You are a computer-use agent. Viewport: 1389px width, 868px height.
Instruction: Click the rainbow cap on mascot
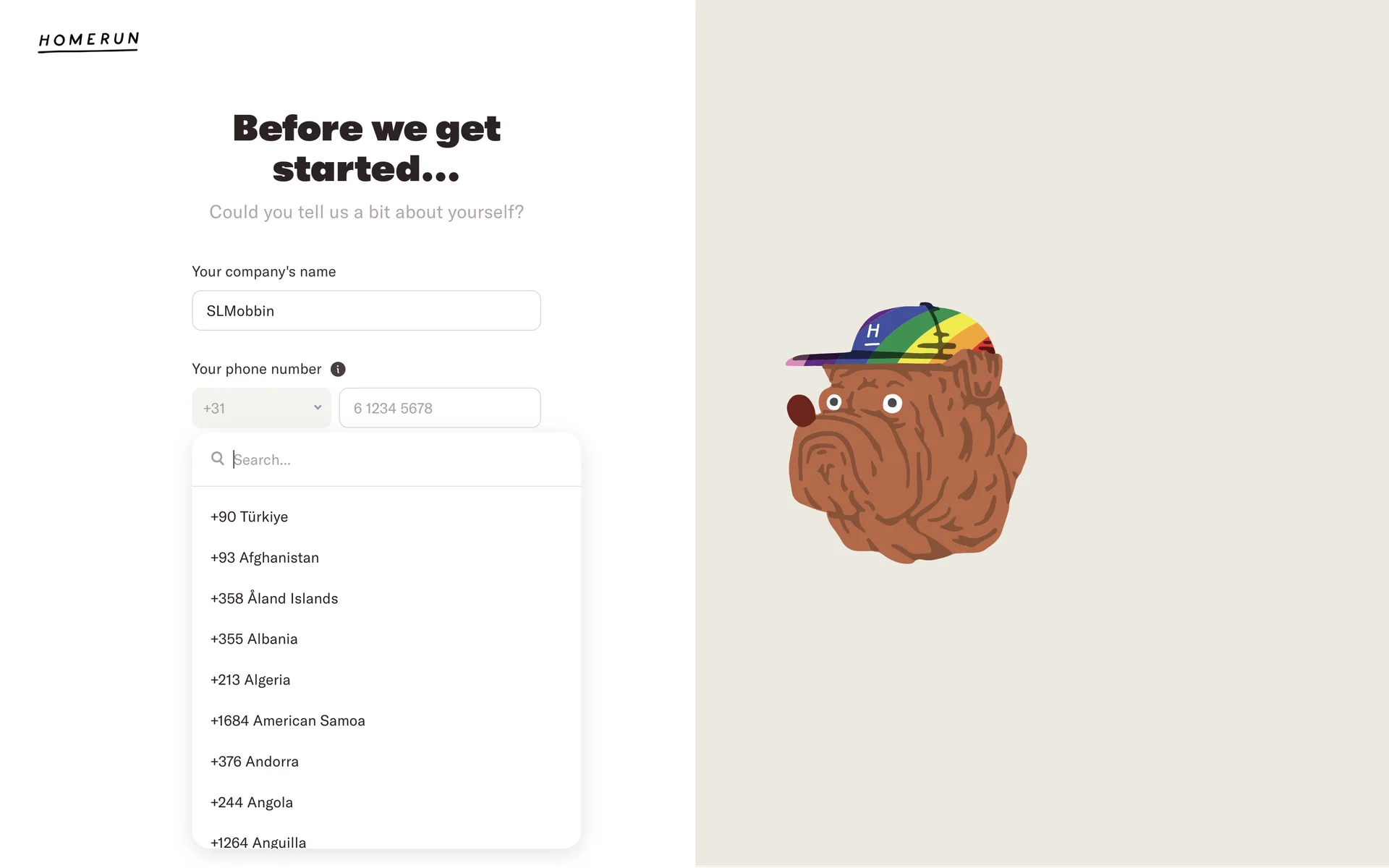893,335
